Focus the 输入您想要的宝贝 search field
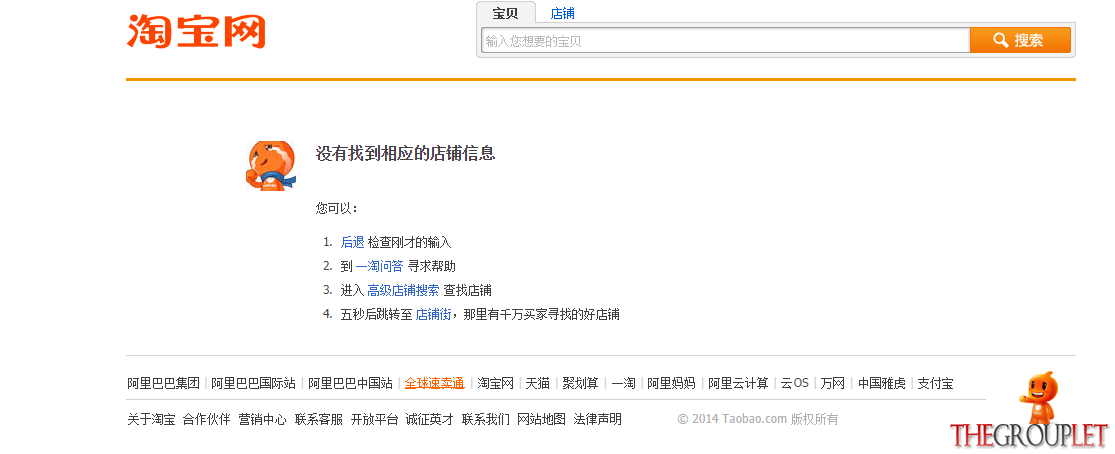The height and width of the screenshot is (454, 1115). pyautogui.click(x=725, y=41)
